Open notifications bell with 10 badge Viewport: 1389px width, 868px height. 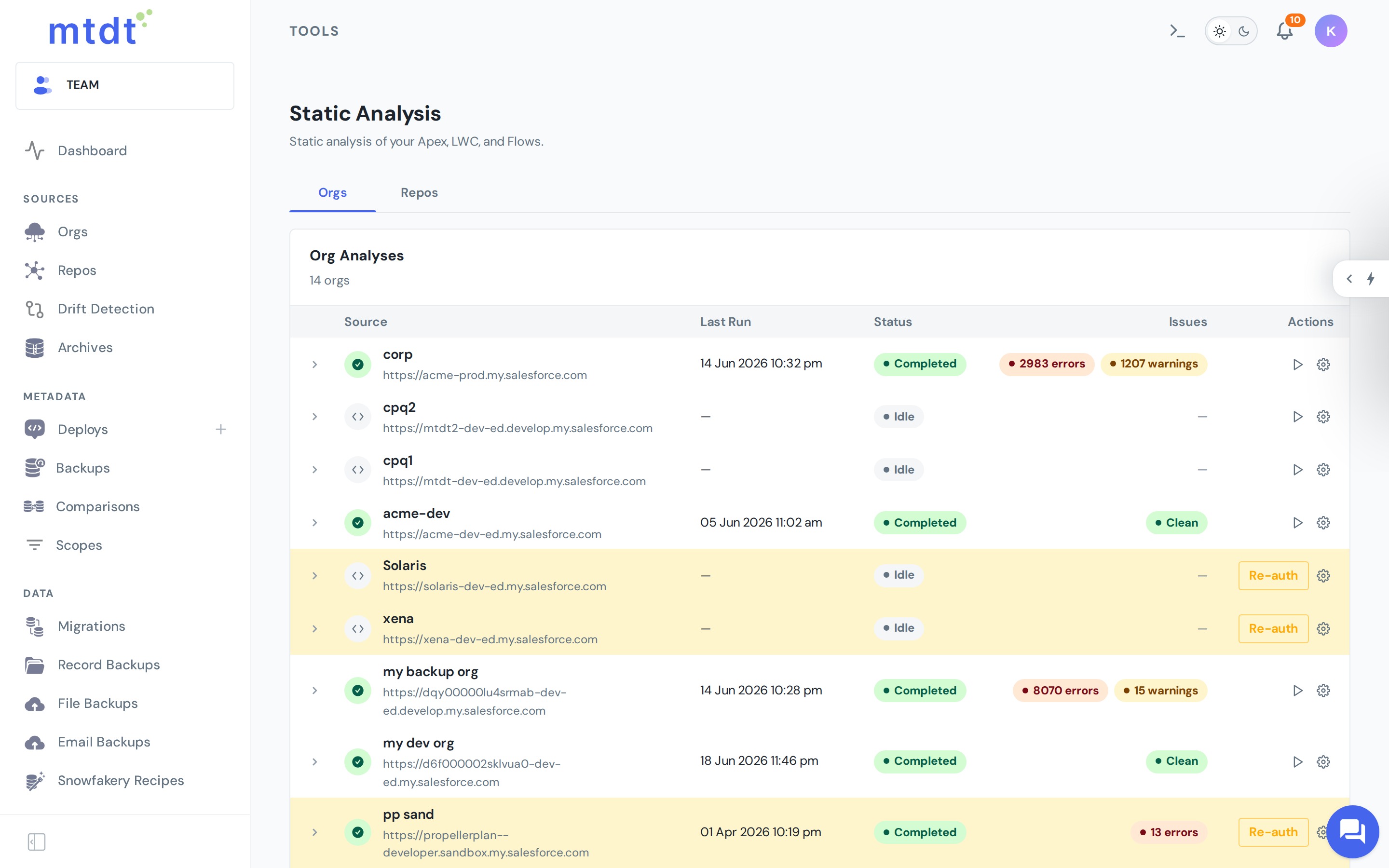coord(1284,30)
